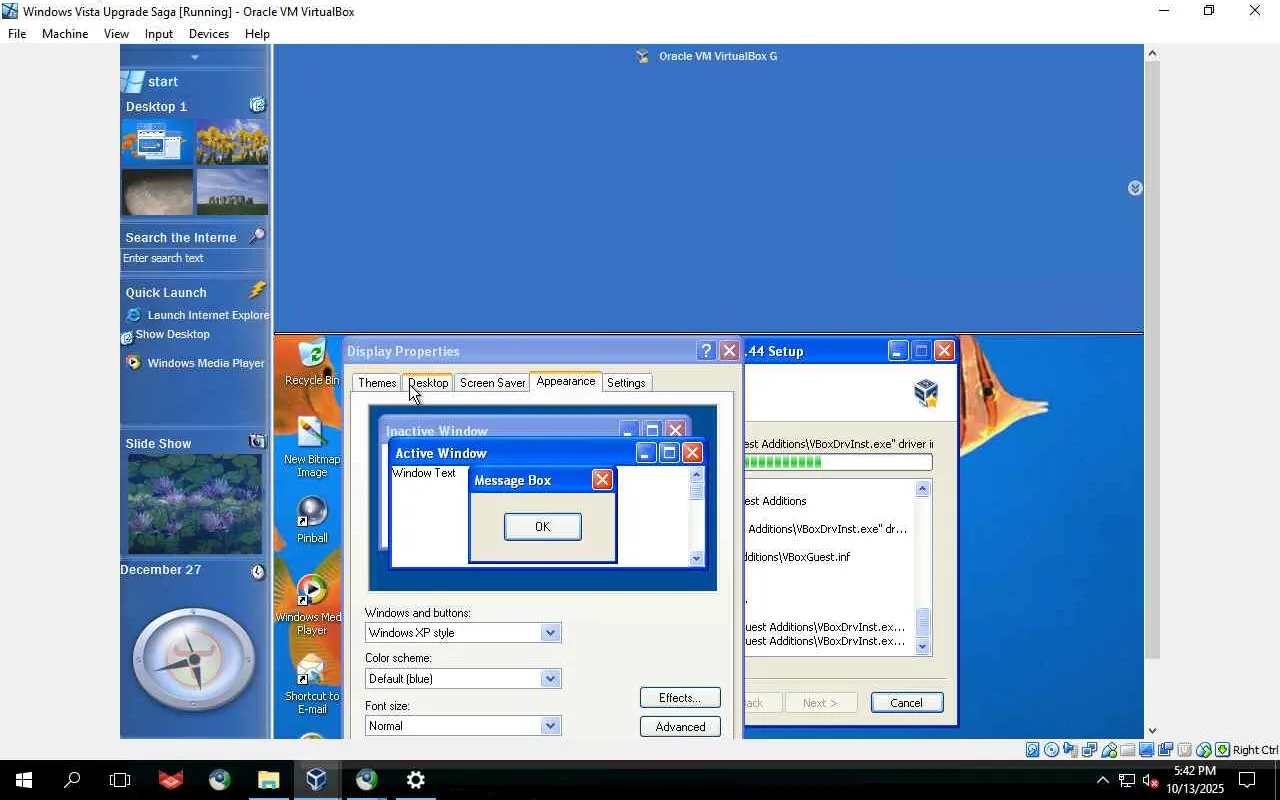This screenshot has width=1280, height=800.
Task: Click the Show Desktop icon in sidebar
Action: (x=127, y=338)
